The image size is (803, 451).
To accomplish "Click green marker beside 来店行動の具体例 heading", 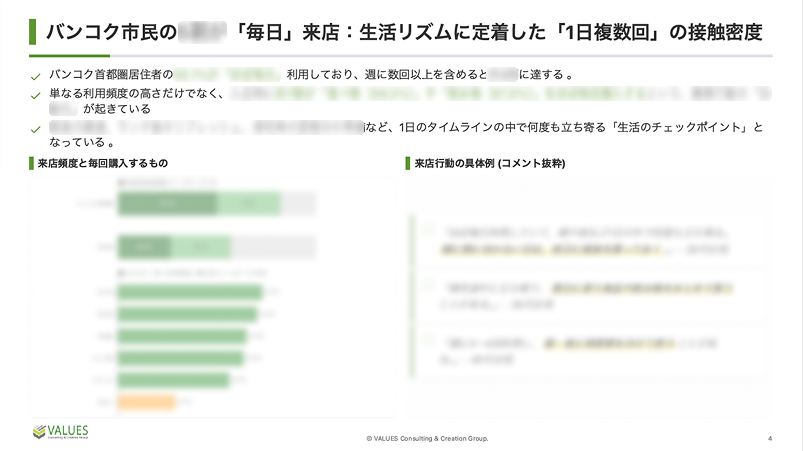I will pyautogui.click(x=409, y=162).
